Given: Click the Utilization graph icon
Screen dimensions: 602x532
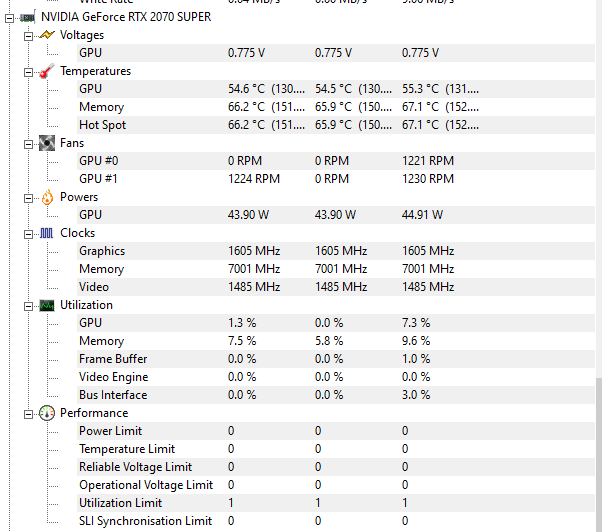Looking at the screenshot, I should [47, 306].
